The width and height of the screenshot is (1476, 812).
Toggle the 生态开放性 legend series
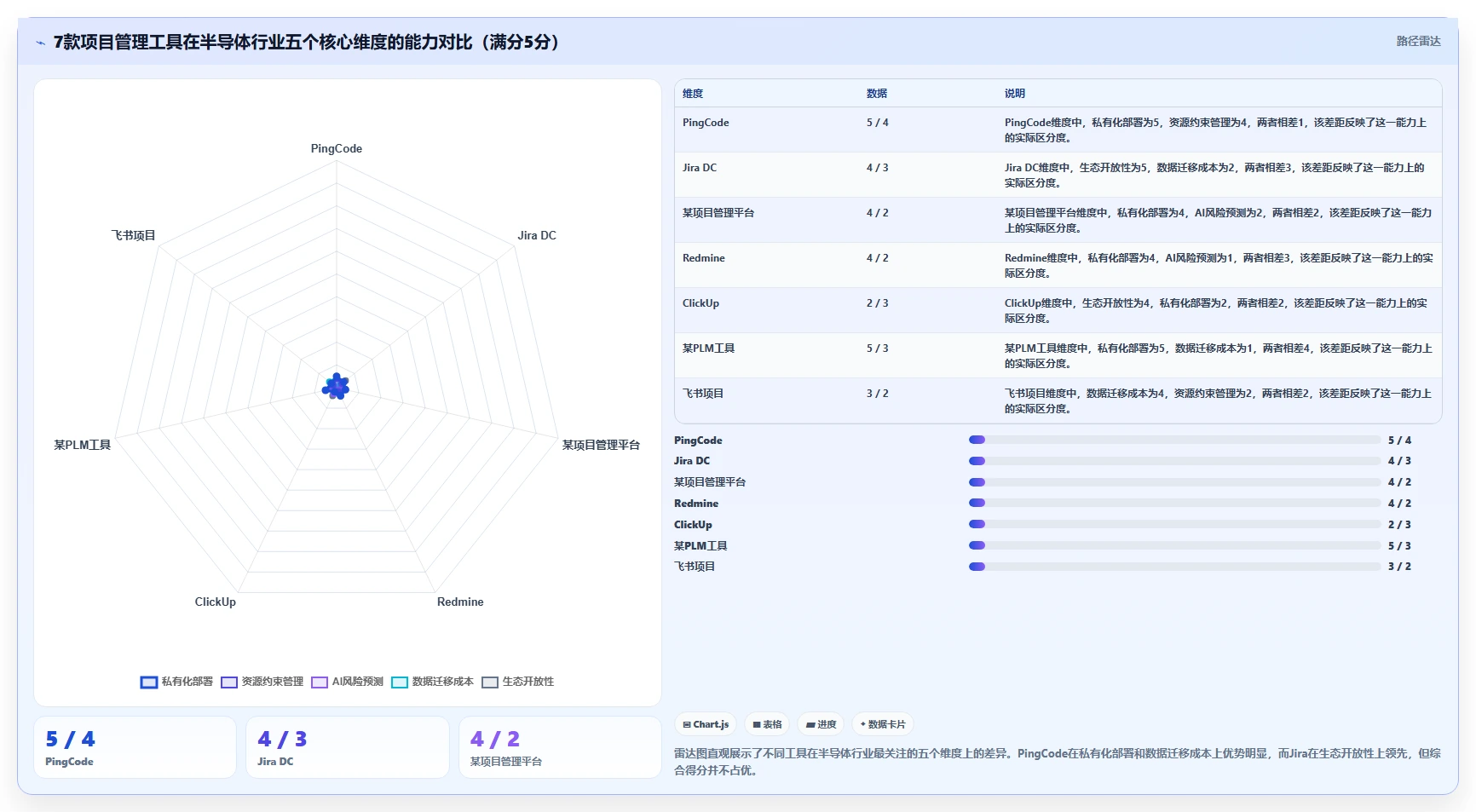pyautogui.click(x=517, y=682)
